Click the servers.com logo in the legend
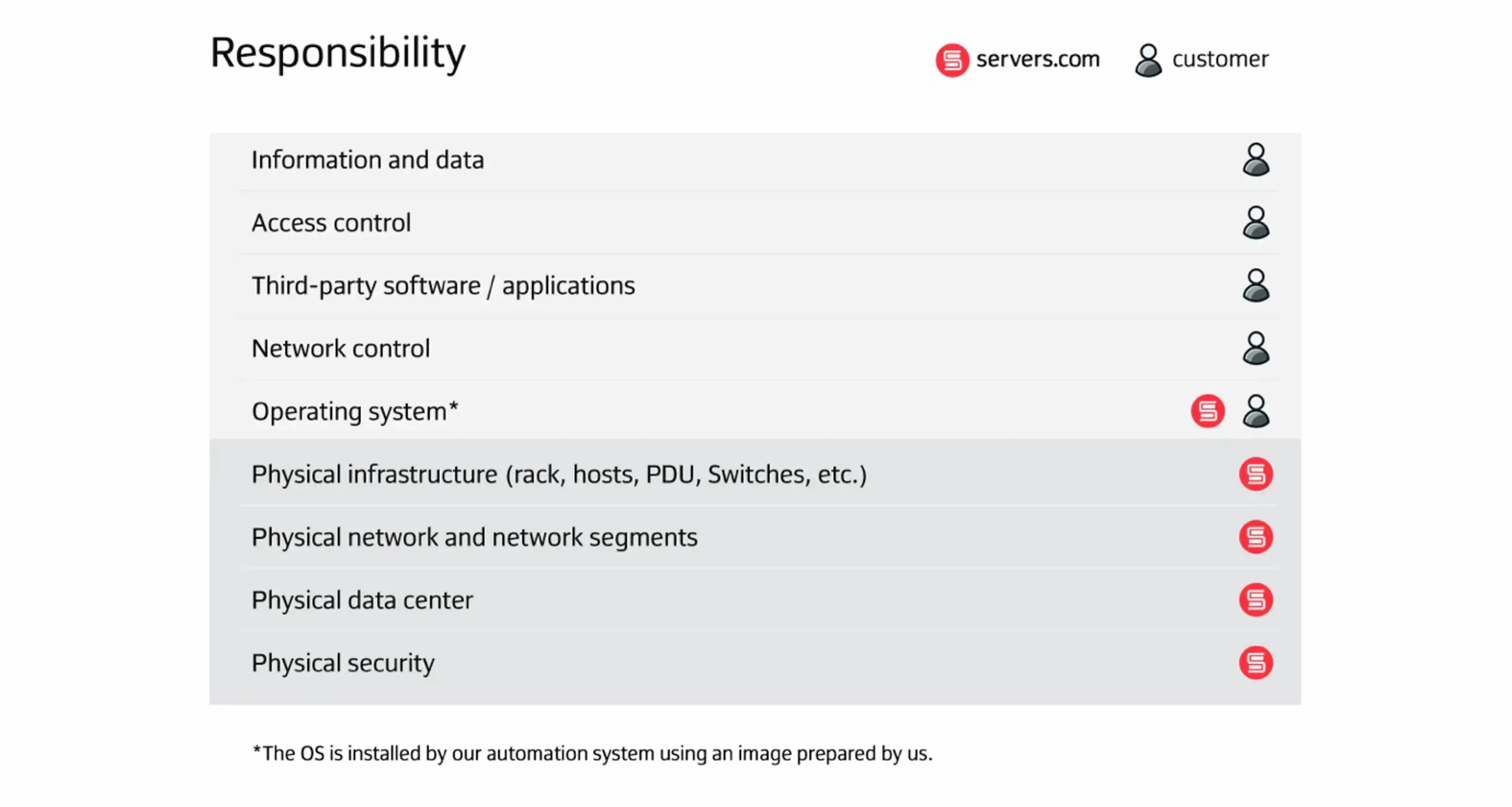This screenshot has height=807, width=1512. (951, 60)
